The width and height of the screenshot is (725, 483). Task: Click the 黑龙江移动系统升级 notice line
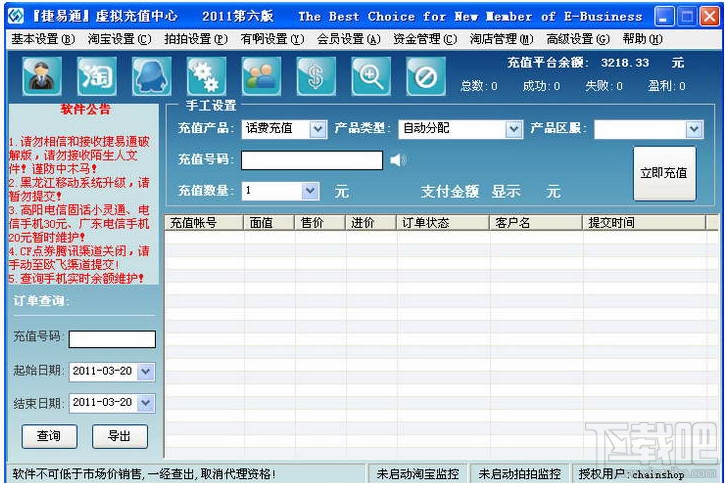(79, 190)
